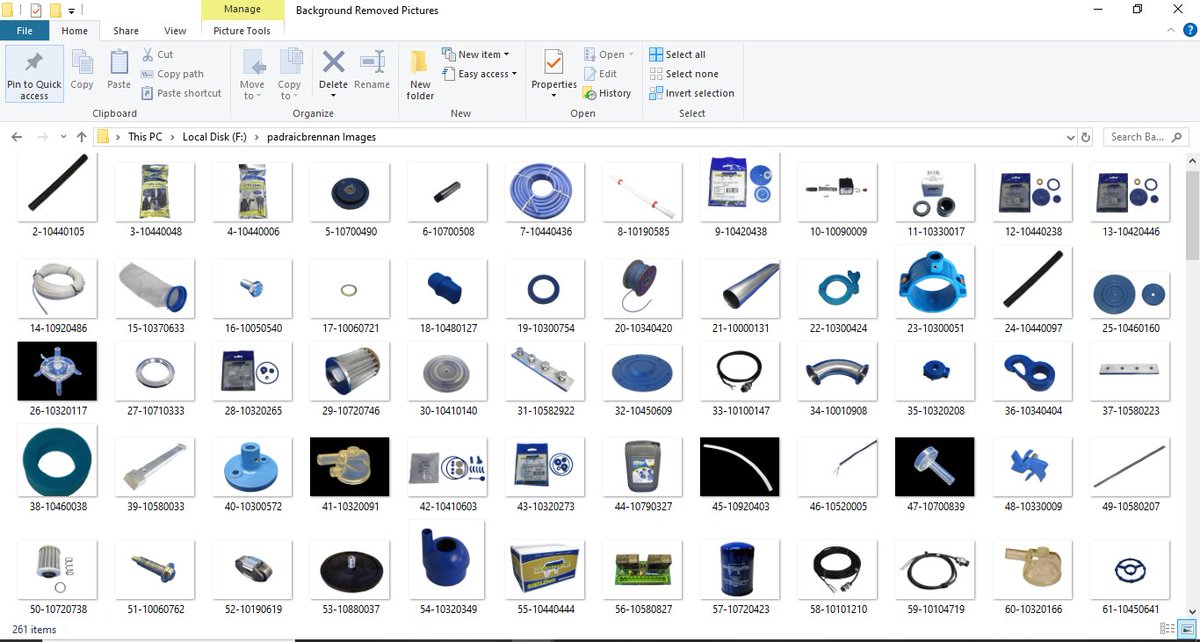
Task: Click the Cut scissors command
Action: 157,55
